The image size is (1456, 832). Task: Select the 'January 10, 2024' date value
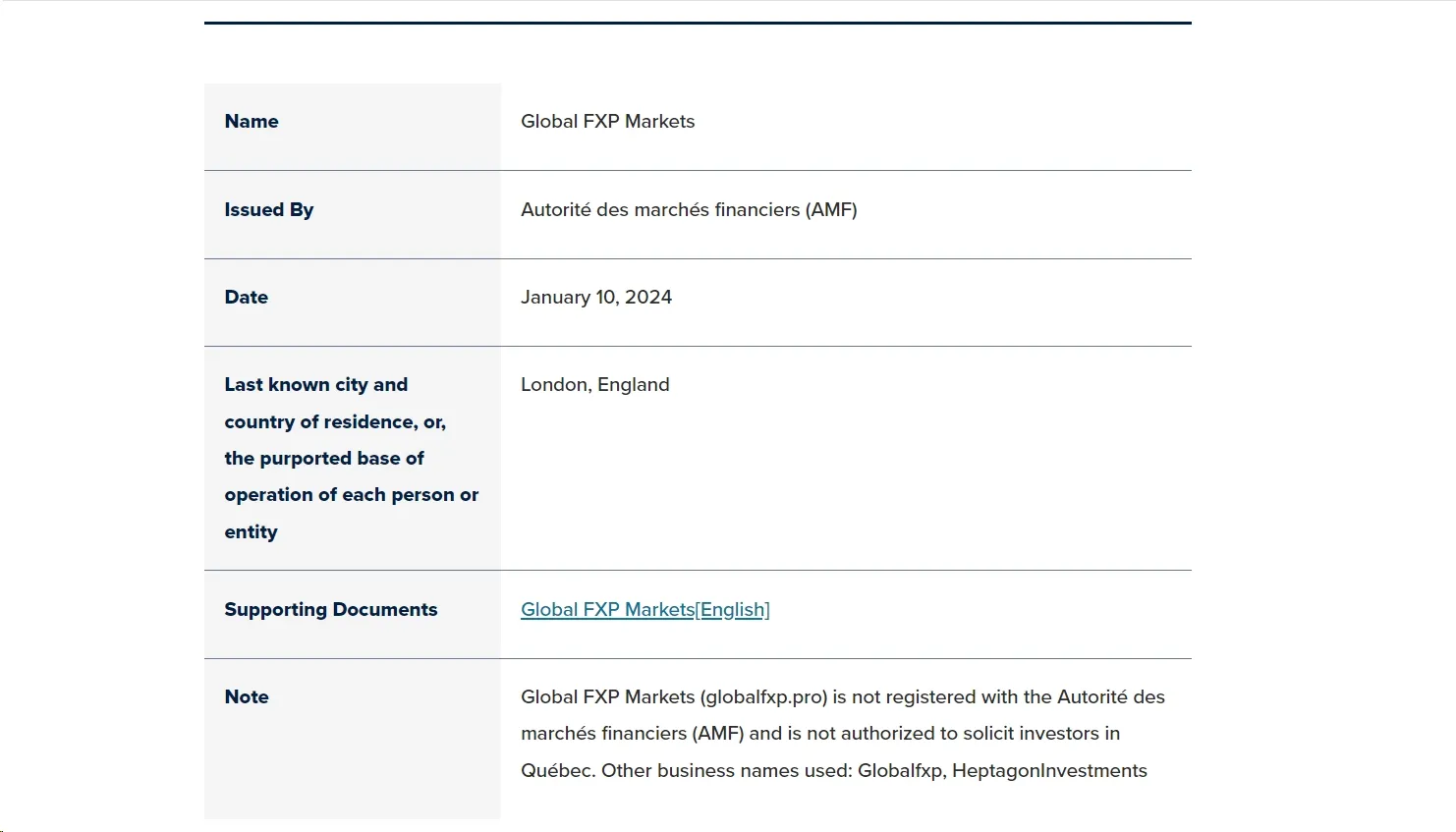[596, 298]
